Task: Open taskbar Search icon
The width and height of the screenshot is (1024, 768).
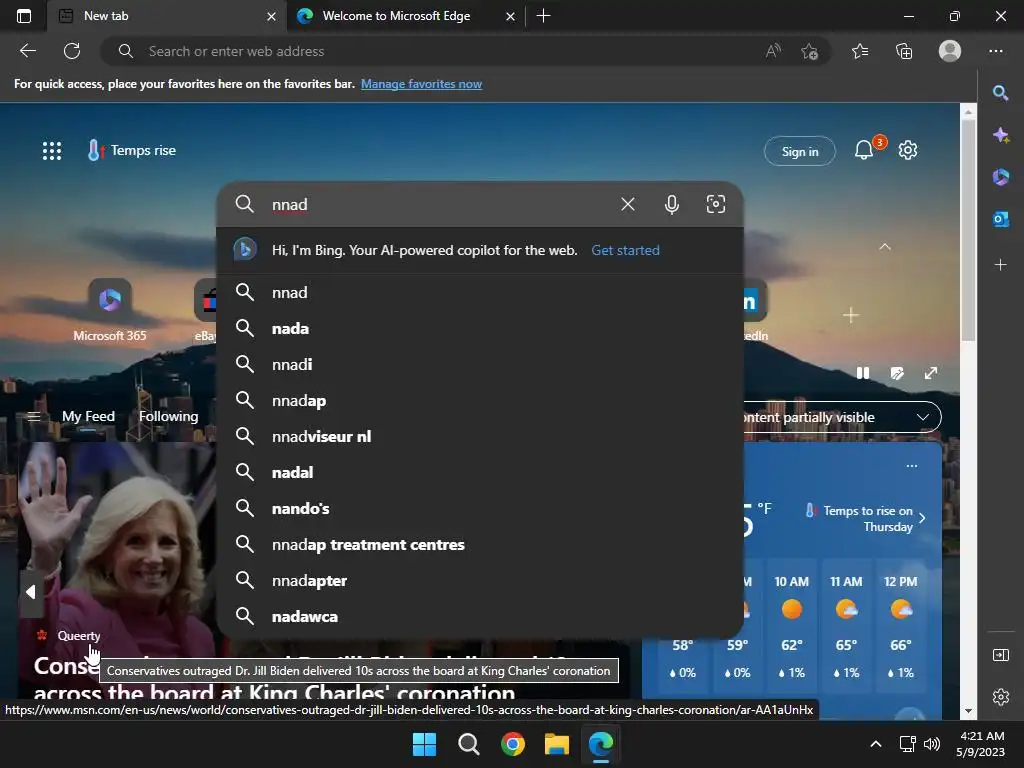Action: click(x=468, y=744)
